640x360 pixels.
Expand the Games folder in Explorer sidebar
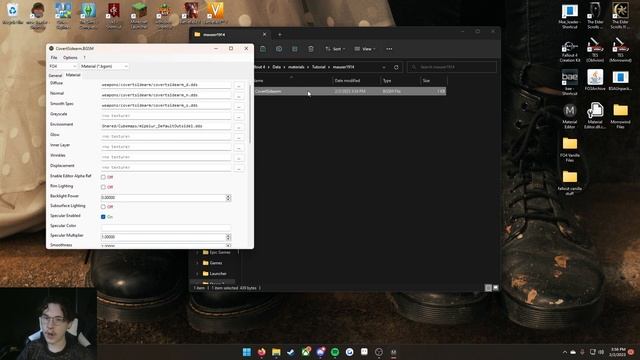(198, 263)
